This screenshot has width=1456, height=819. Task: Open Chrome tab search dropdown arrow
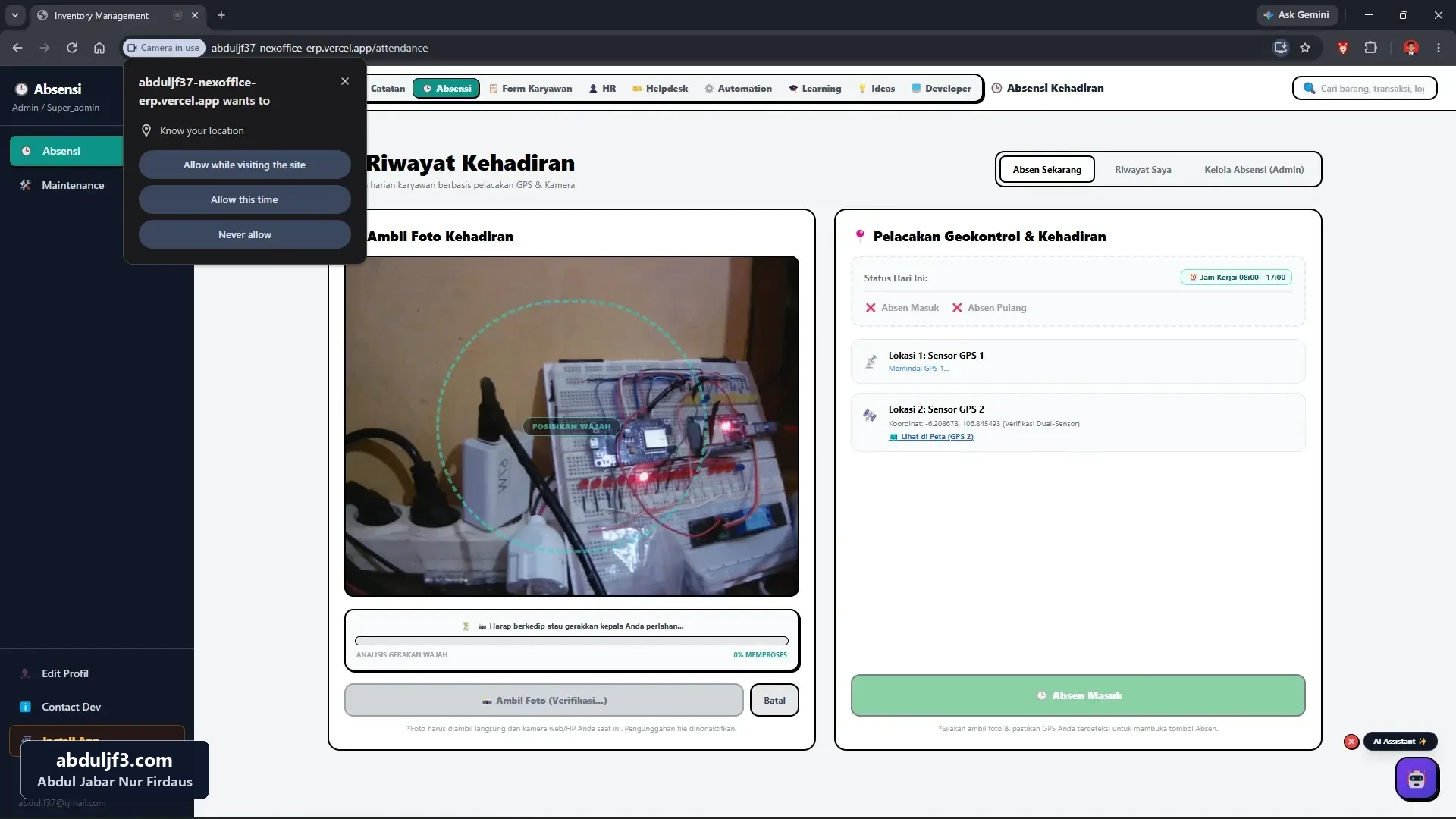point(14,15)
